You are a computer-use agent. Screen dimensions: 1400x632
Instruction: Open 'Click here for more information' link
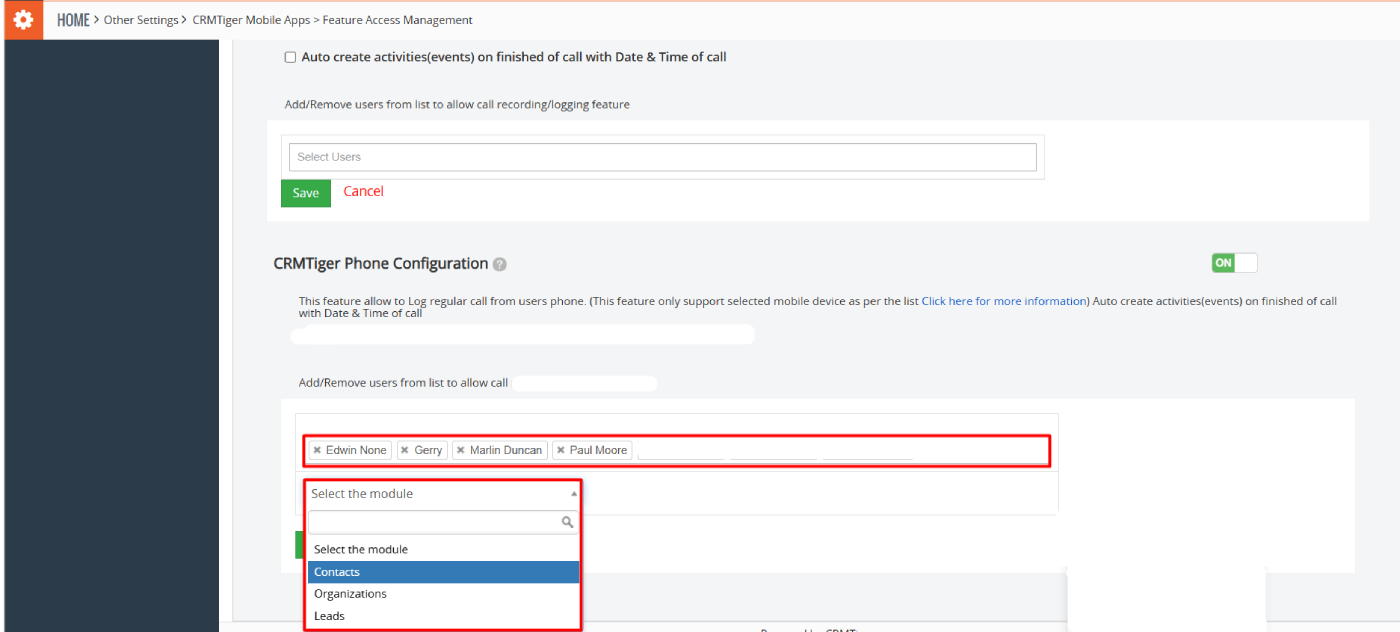1003,301
